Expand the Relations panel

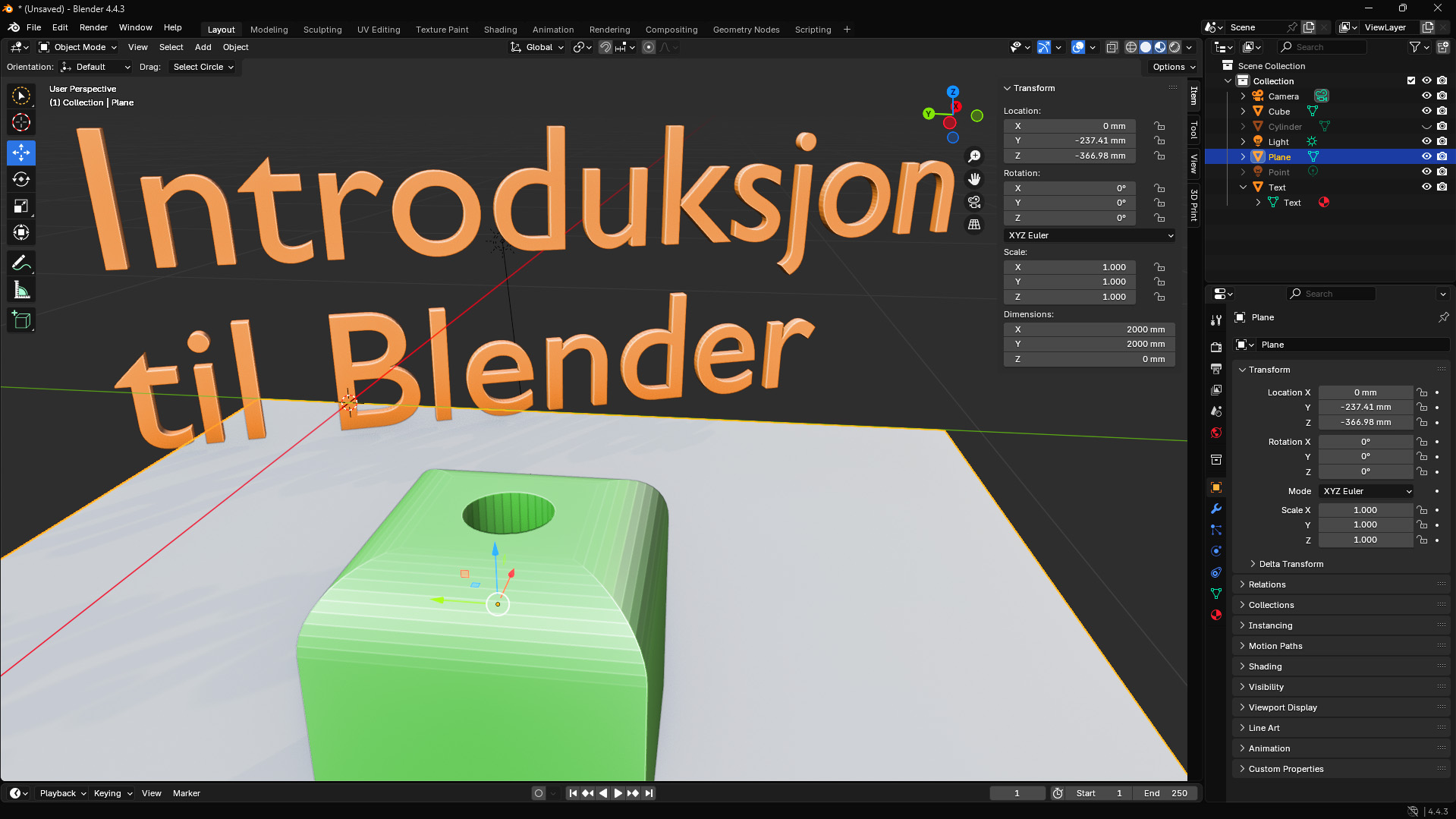[x=1266, y=584]
